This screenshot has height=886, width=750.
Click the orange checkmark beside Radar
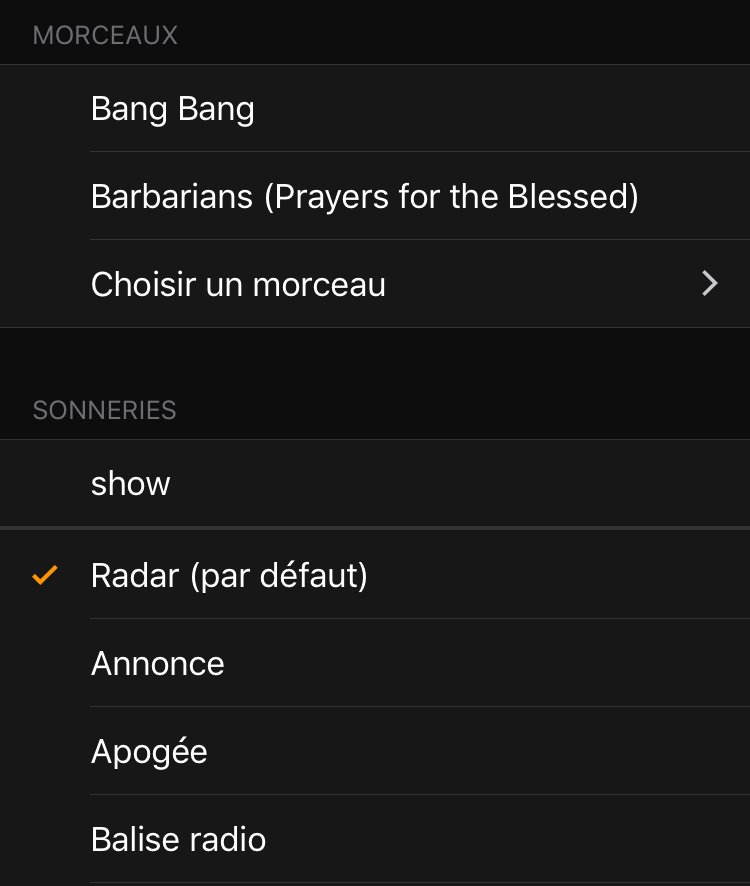(x=45, y=576)
